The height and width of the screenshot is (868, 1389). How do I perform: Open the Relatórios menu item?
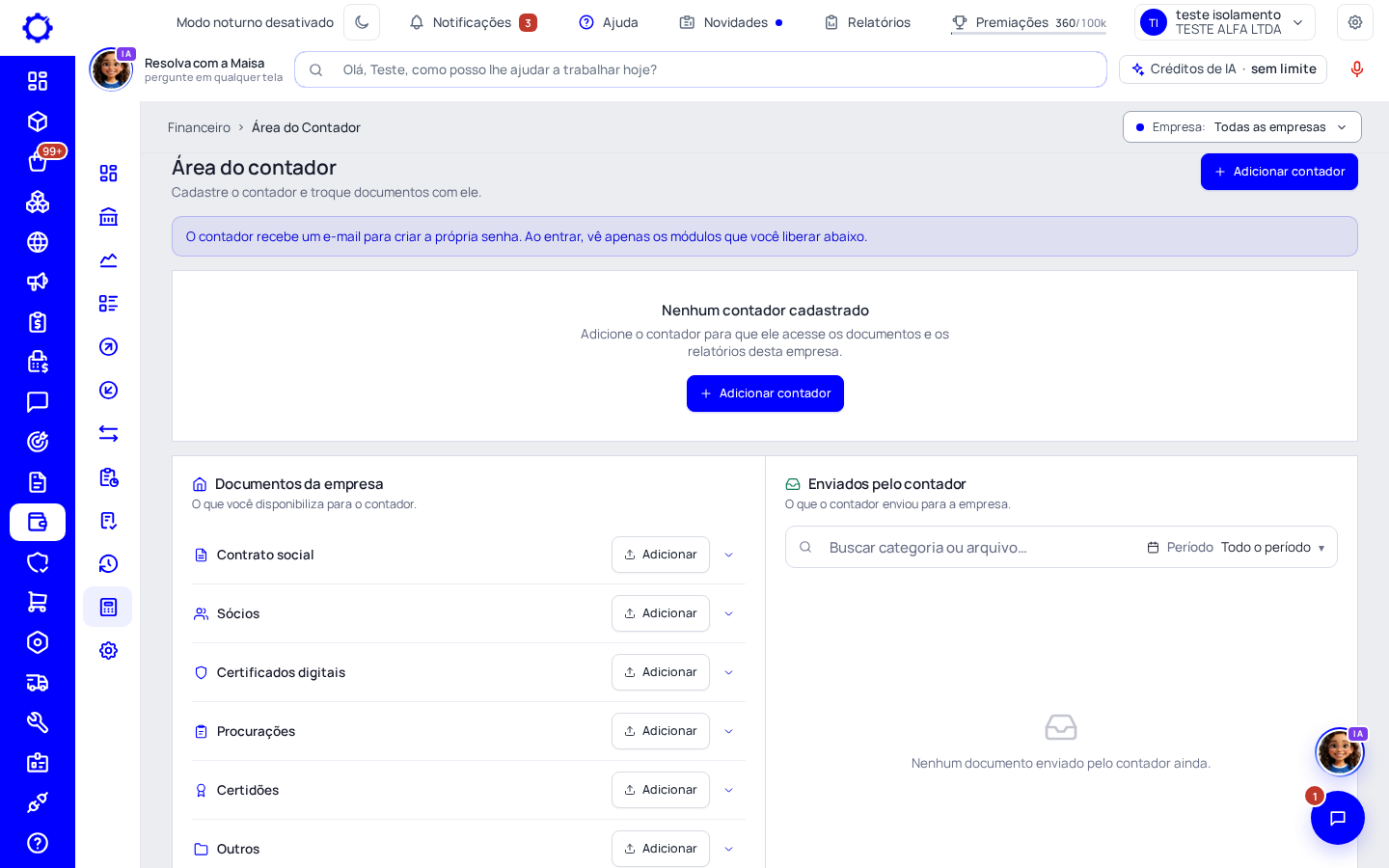coord(867,22)
